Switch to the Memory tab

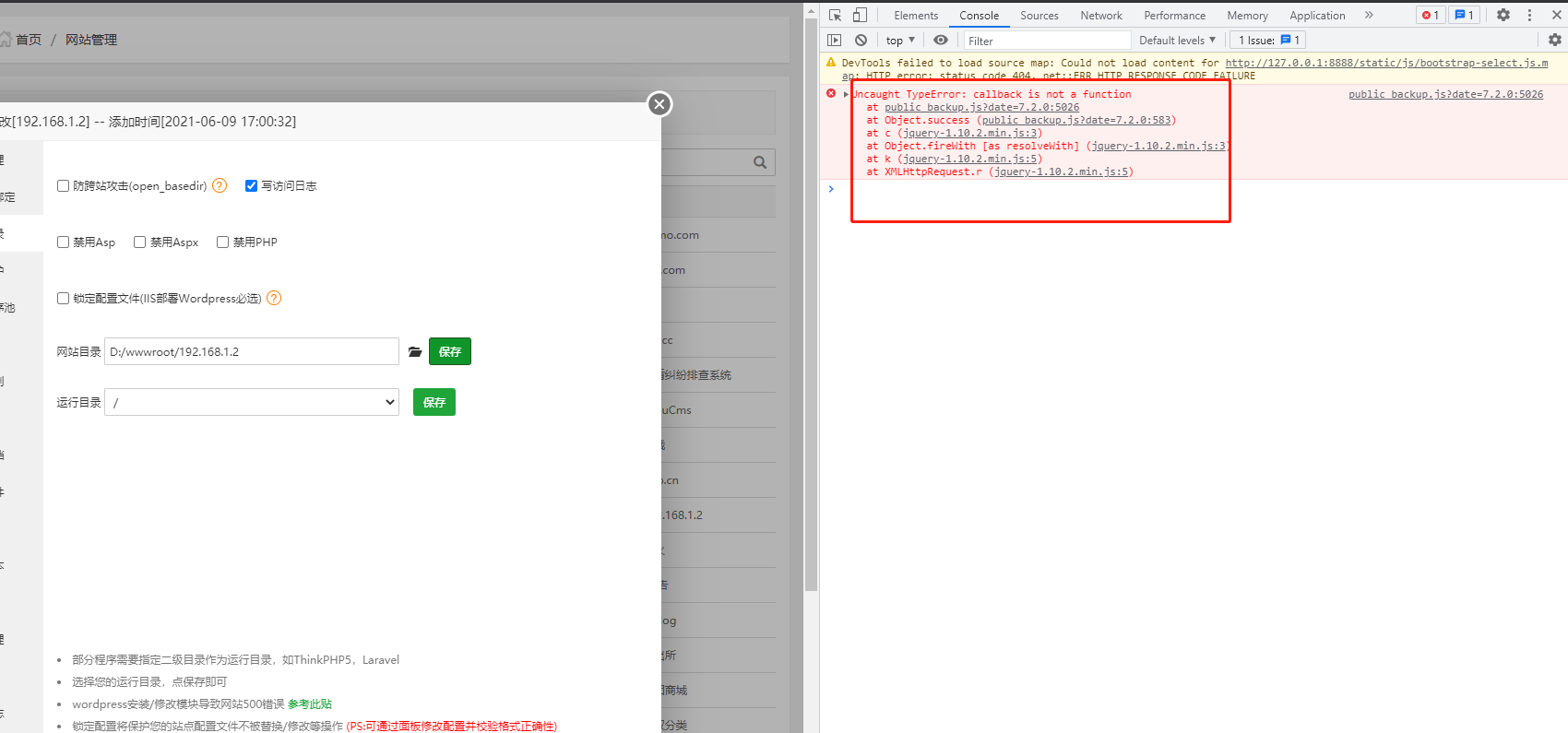pos(1247,16)
